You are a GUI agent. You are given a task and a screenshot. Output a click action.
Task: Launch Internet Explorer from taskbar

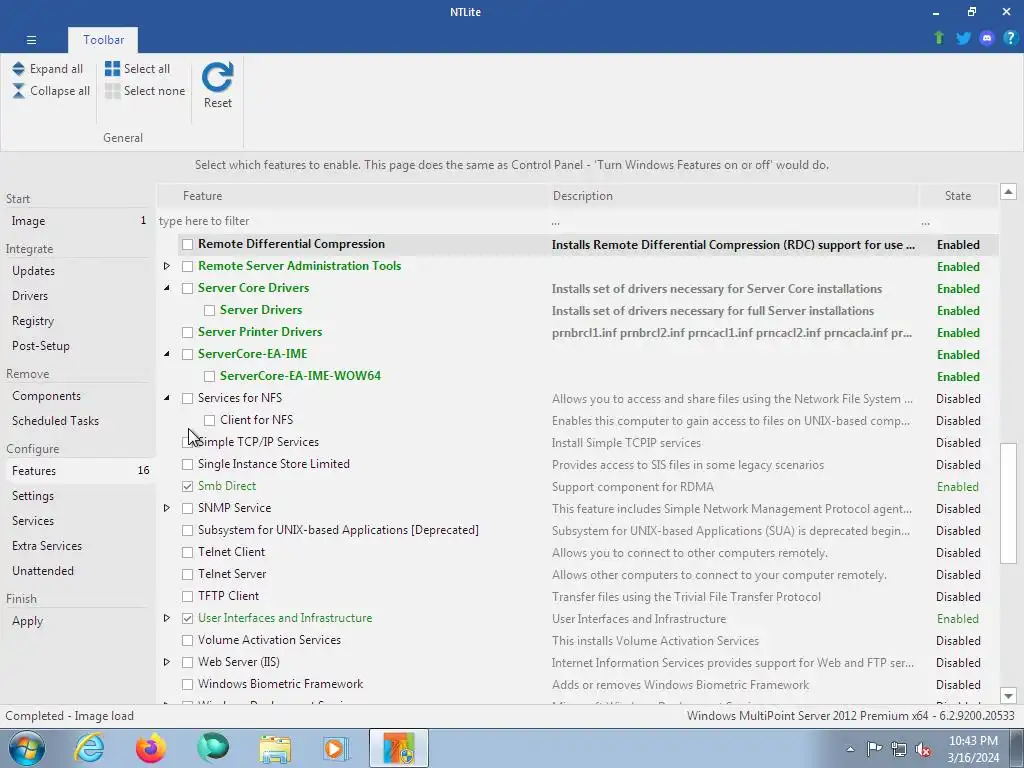pos(89,748)
